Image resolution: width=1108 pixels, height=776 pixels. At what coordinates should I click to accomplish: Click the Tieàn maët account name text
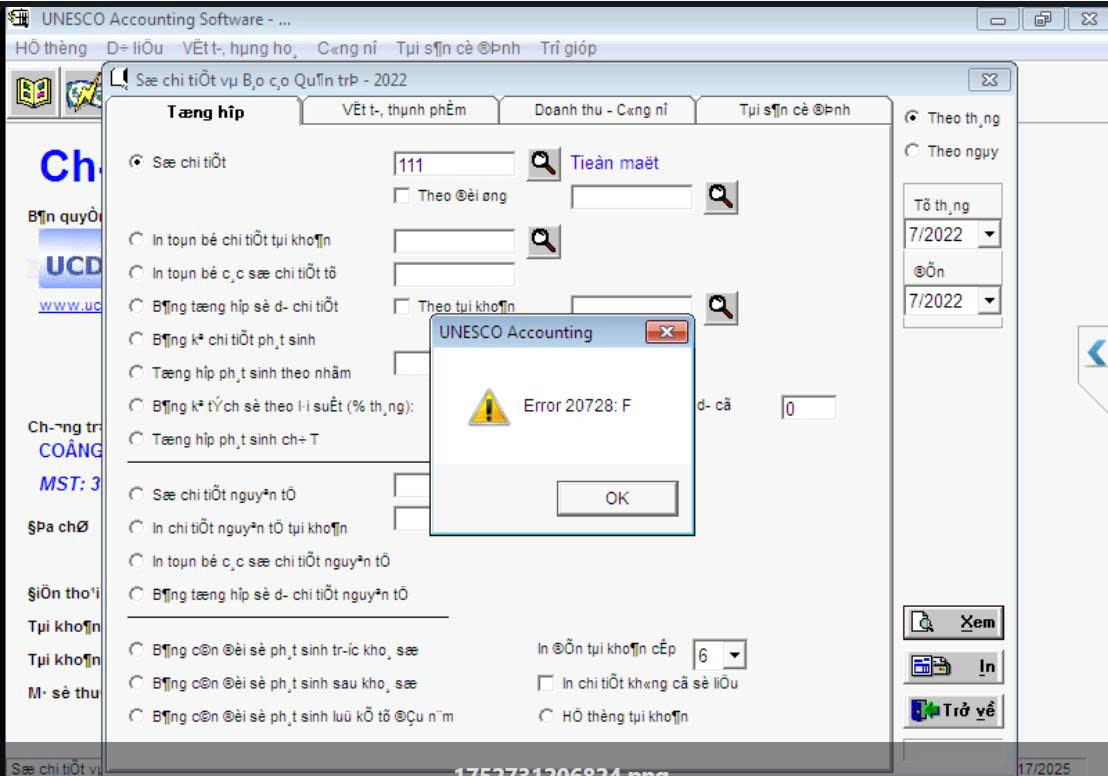pos(614,163)
